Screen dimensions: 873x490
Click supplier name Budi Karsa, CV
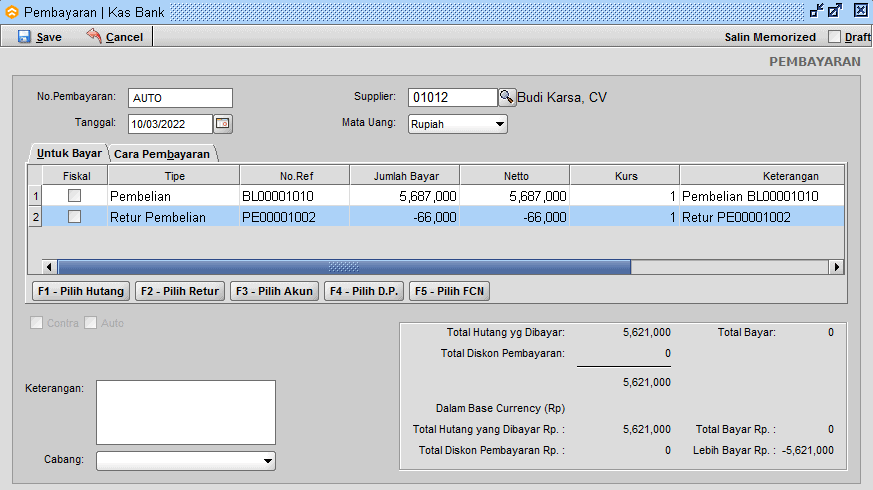tap(562, 97)
